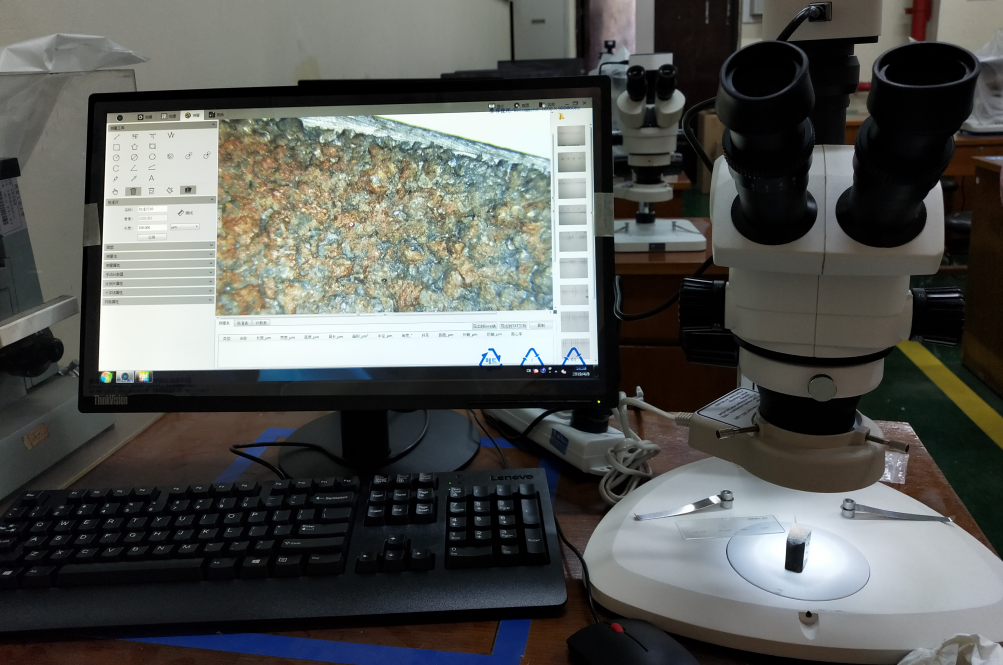Expand the last collapsed section in sidebar
The height and width of the screenshot is (665, 1003).
point(157,301)
